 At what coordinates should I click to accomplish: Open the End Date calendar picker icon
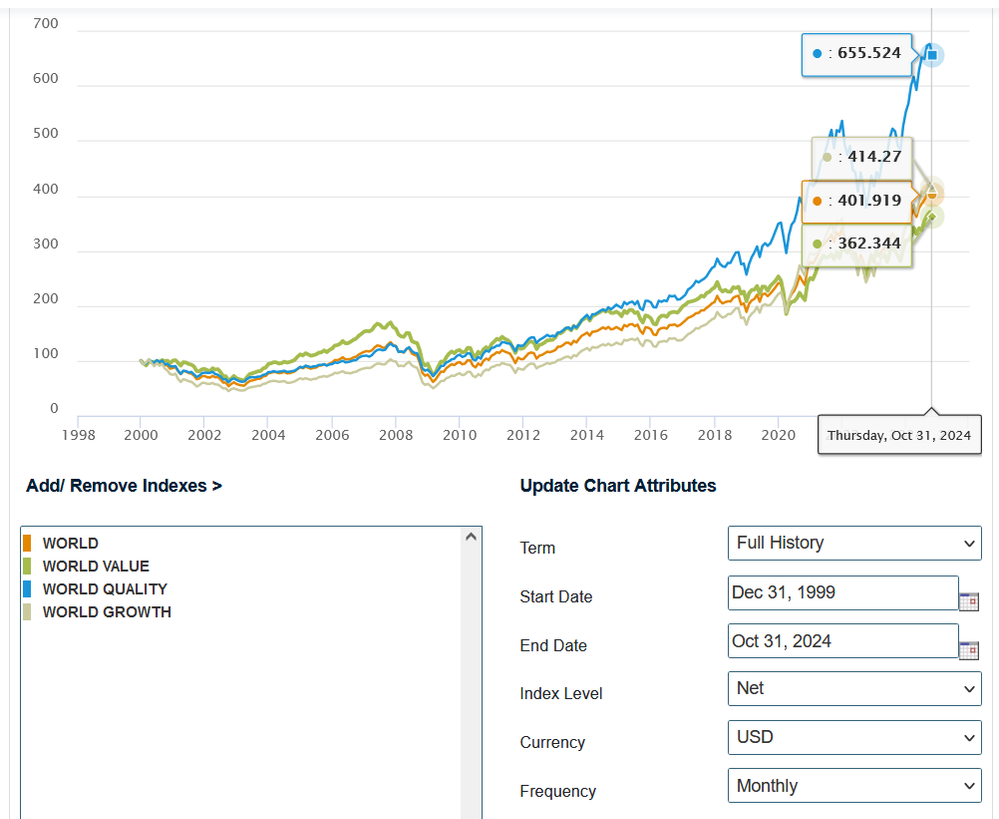(968, 650)
